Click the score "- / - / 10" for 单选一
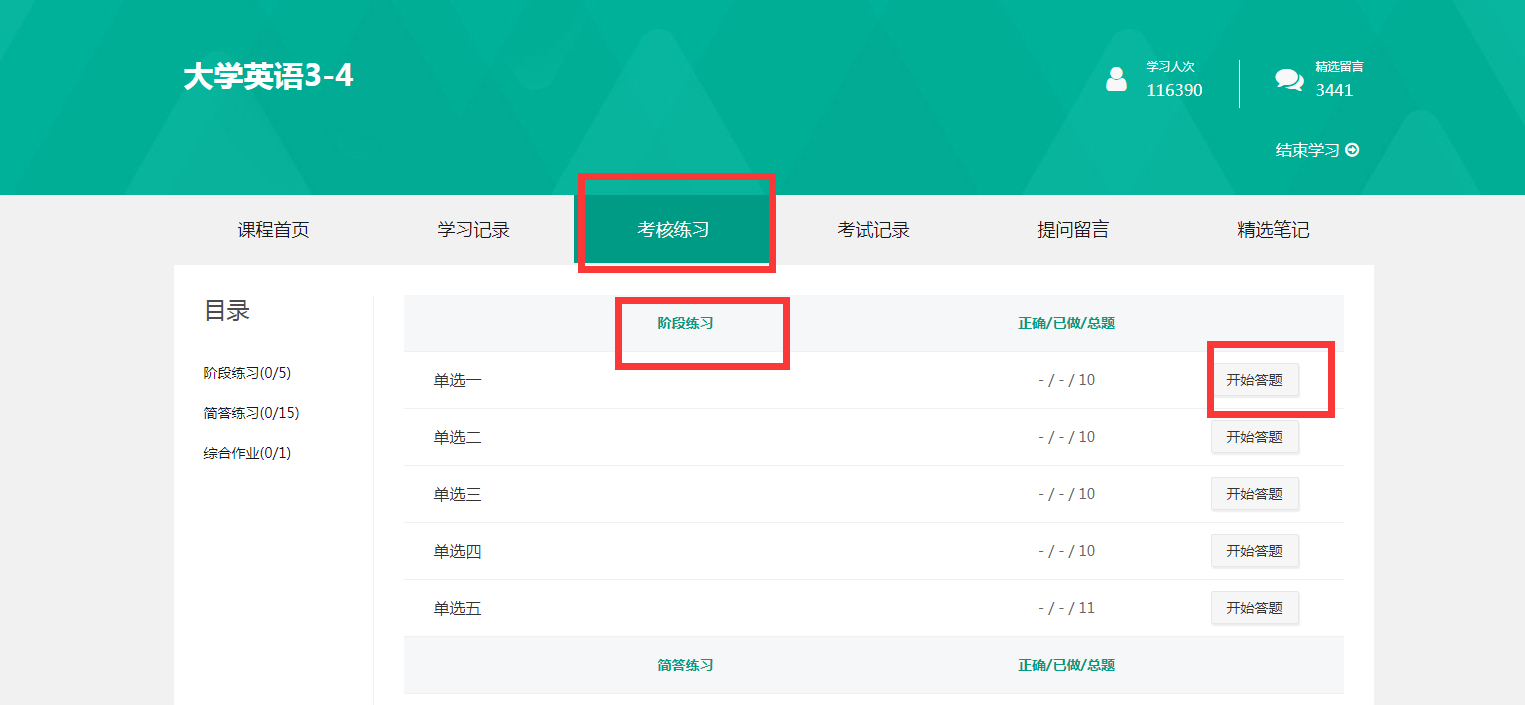 (1066, 380)
